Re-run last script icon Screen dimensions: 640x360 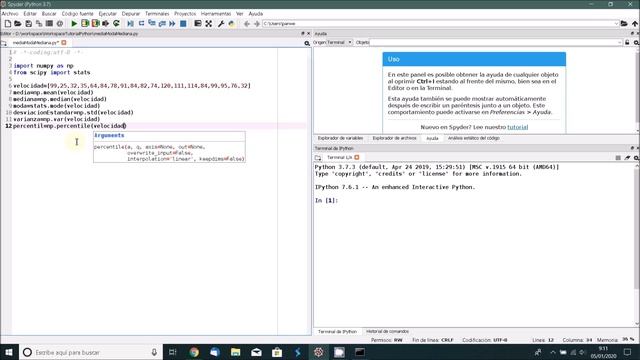[x=116, y=24]
